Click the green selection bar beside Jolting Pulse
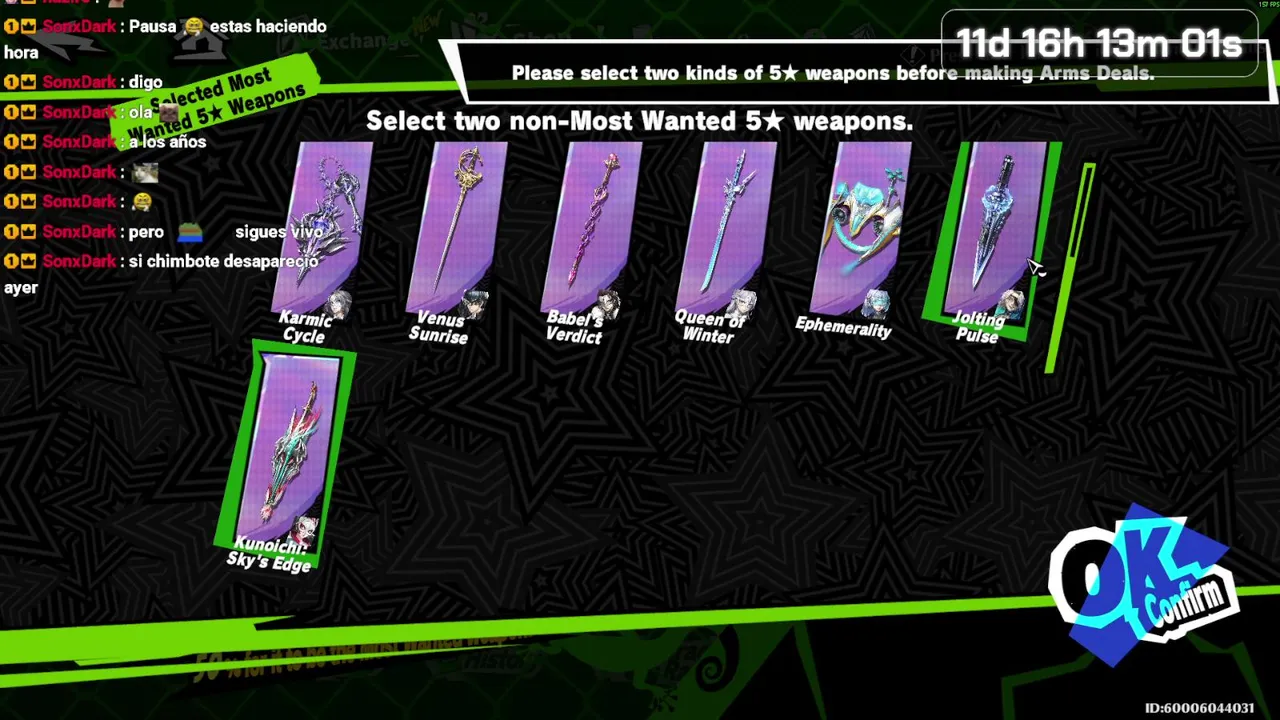The image size is (1280, 720). click(1069, 268)
